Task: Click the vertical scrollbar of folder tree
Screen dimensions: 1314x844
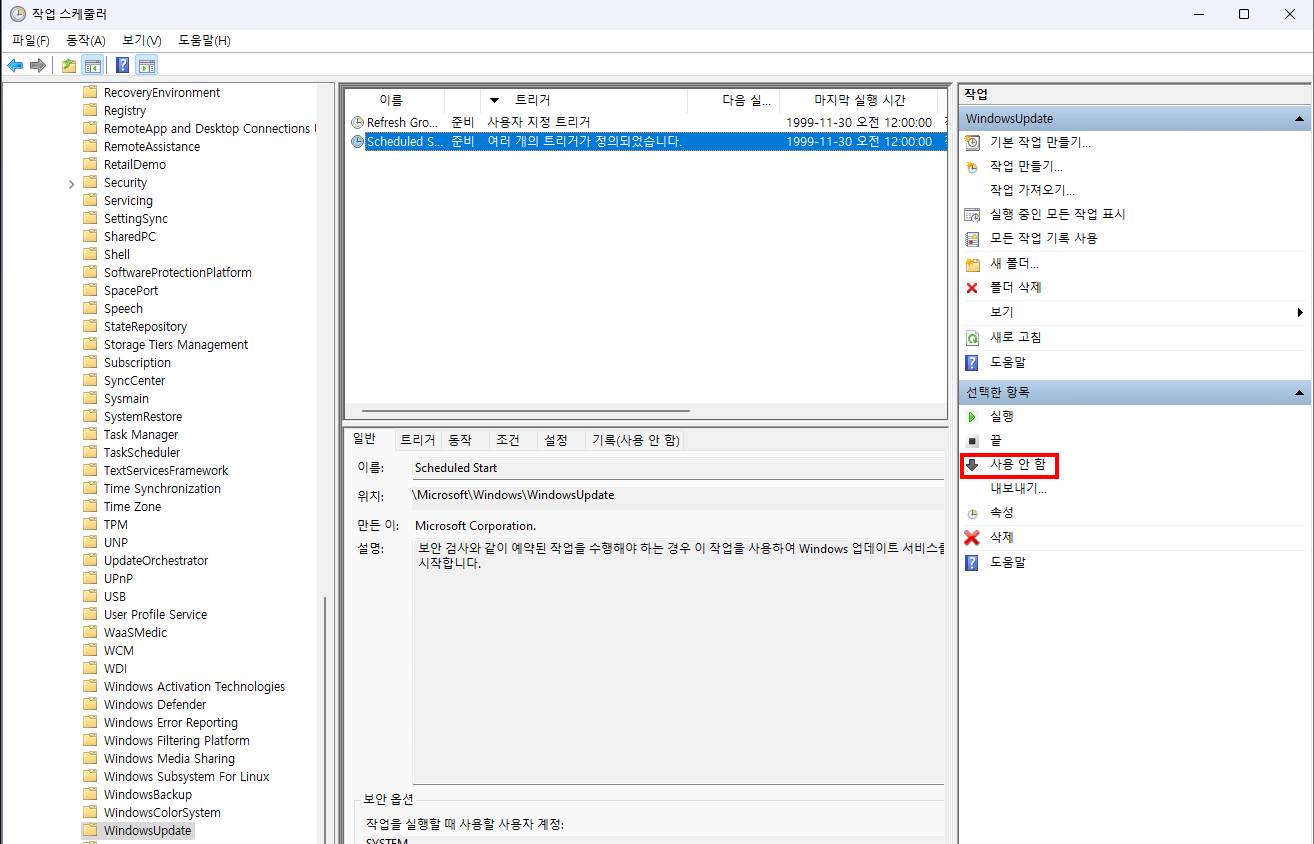Action: click(x=326, y=720)
